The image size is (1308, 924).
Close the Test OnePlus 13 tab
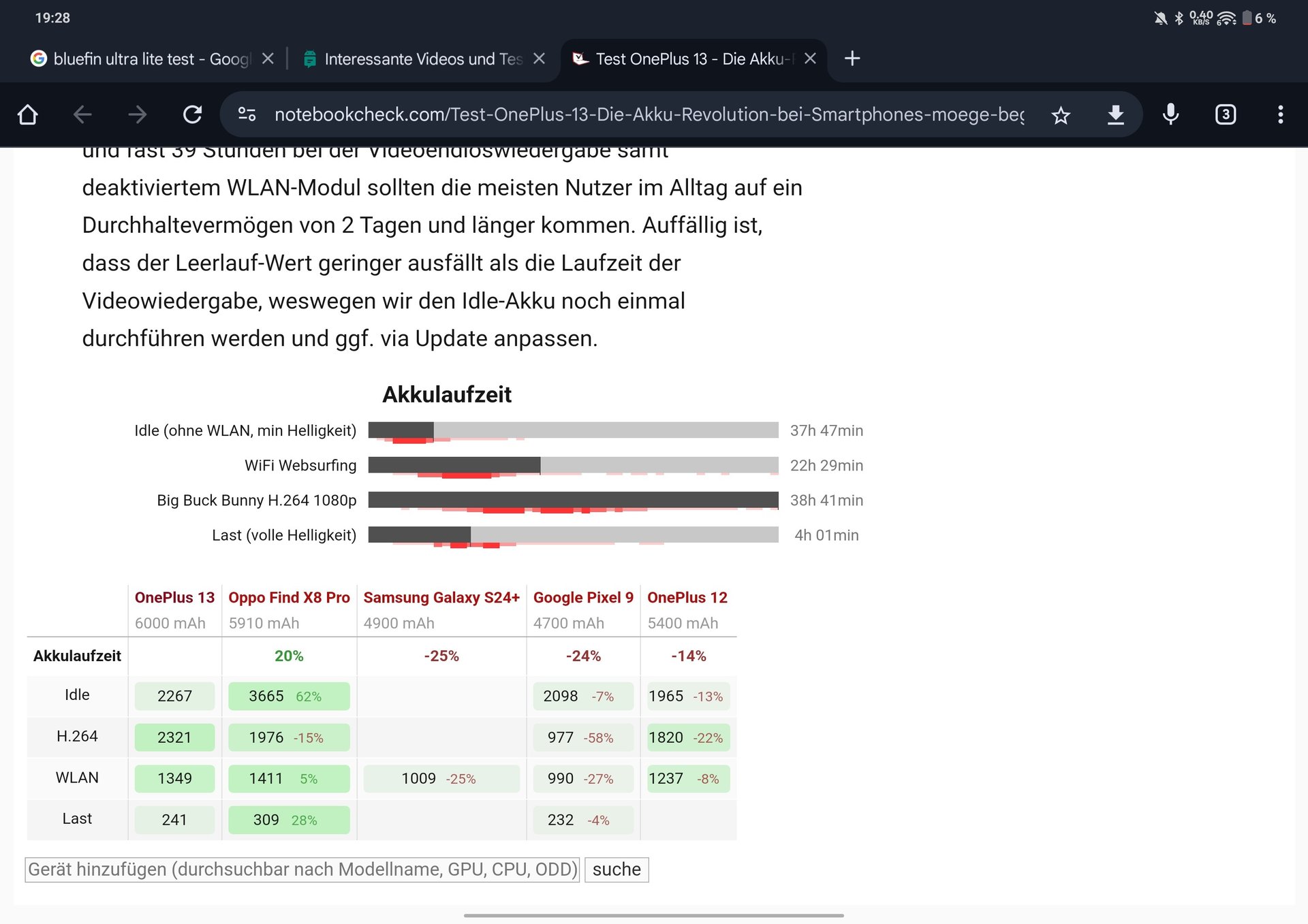point(810,59)
